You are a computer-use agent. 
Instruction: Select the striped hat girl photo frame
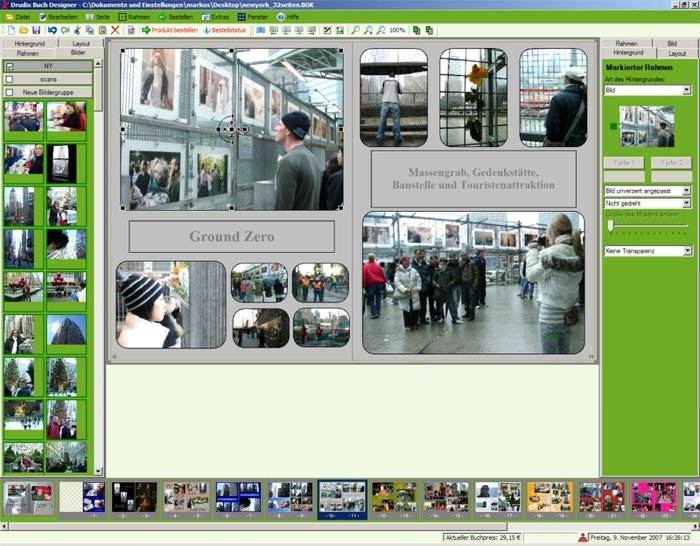(x=171, y=304)
